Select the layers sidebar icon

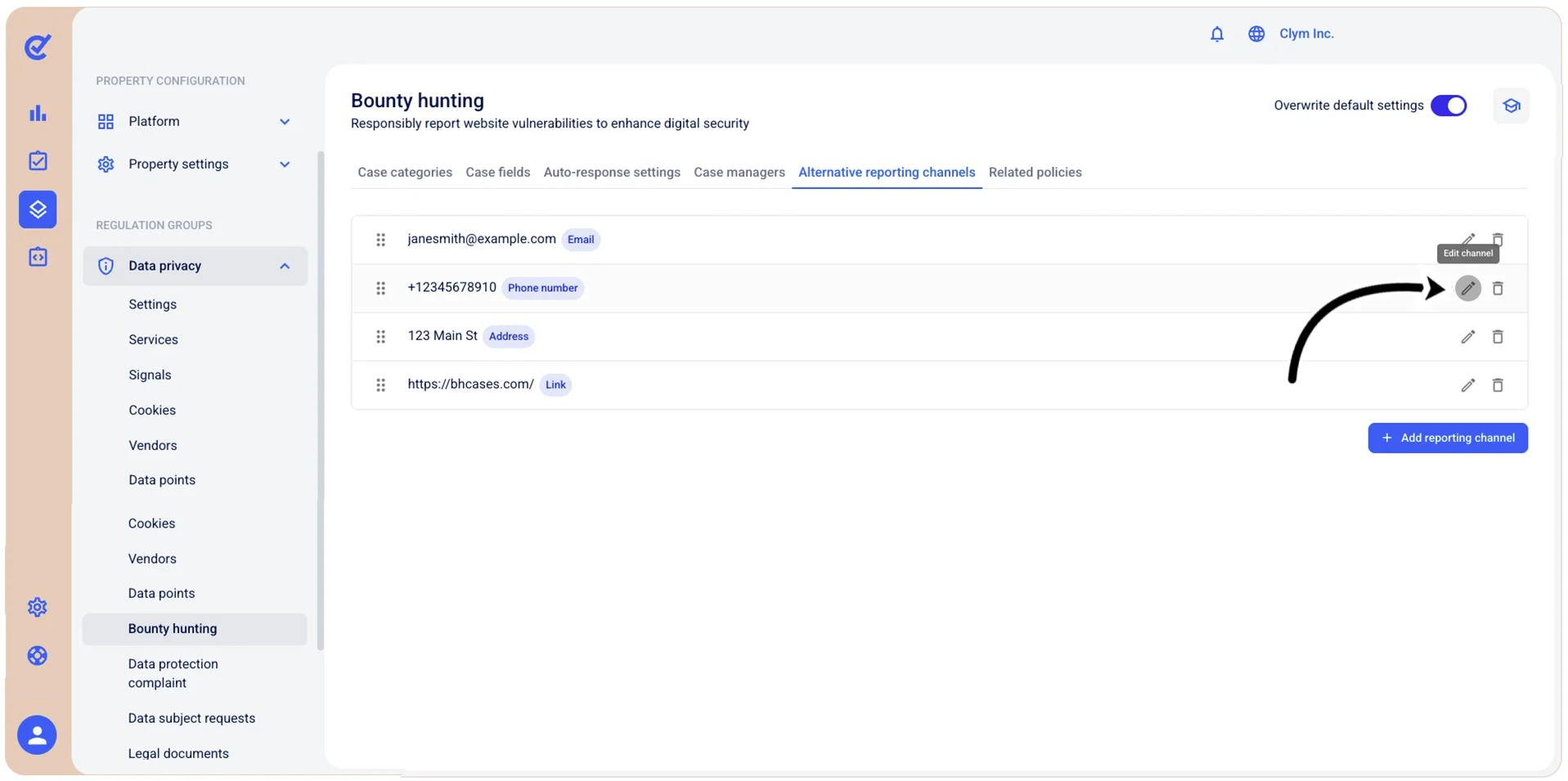pyautogui.click(x=38, y=209)
